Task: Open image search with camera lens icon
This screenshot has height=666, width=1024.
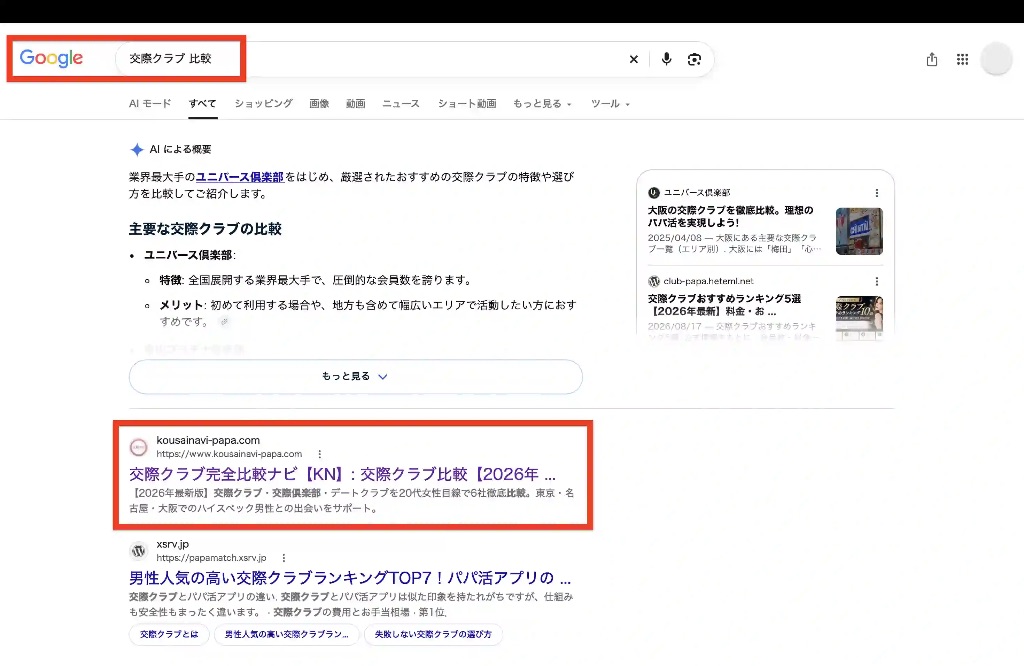Action: click(x=694, y=59)
